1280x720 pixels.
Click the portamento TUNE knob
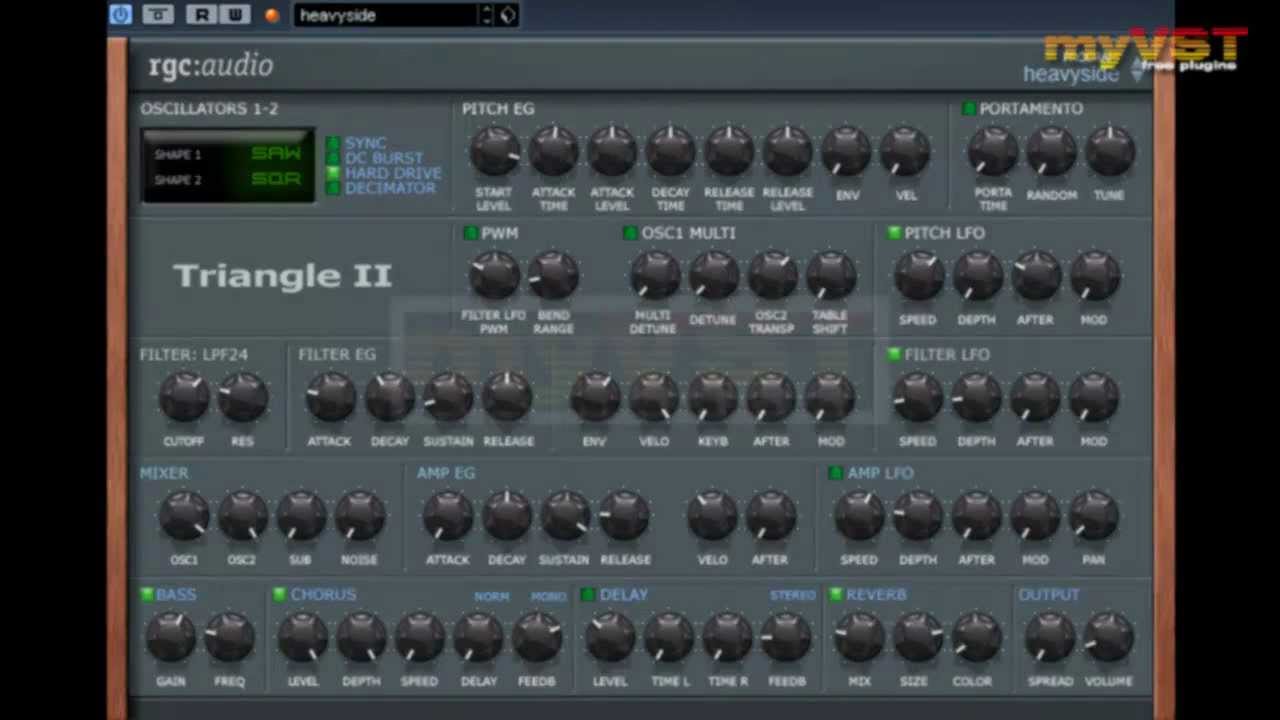tap(1109, 151)
